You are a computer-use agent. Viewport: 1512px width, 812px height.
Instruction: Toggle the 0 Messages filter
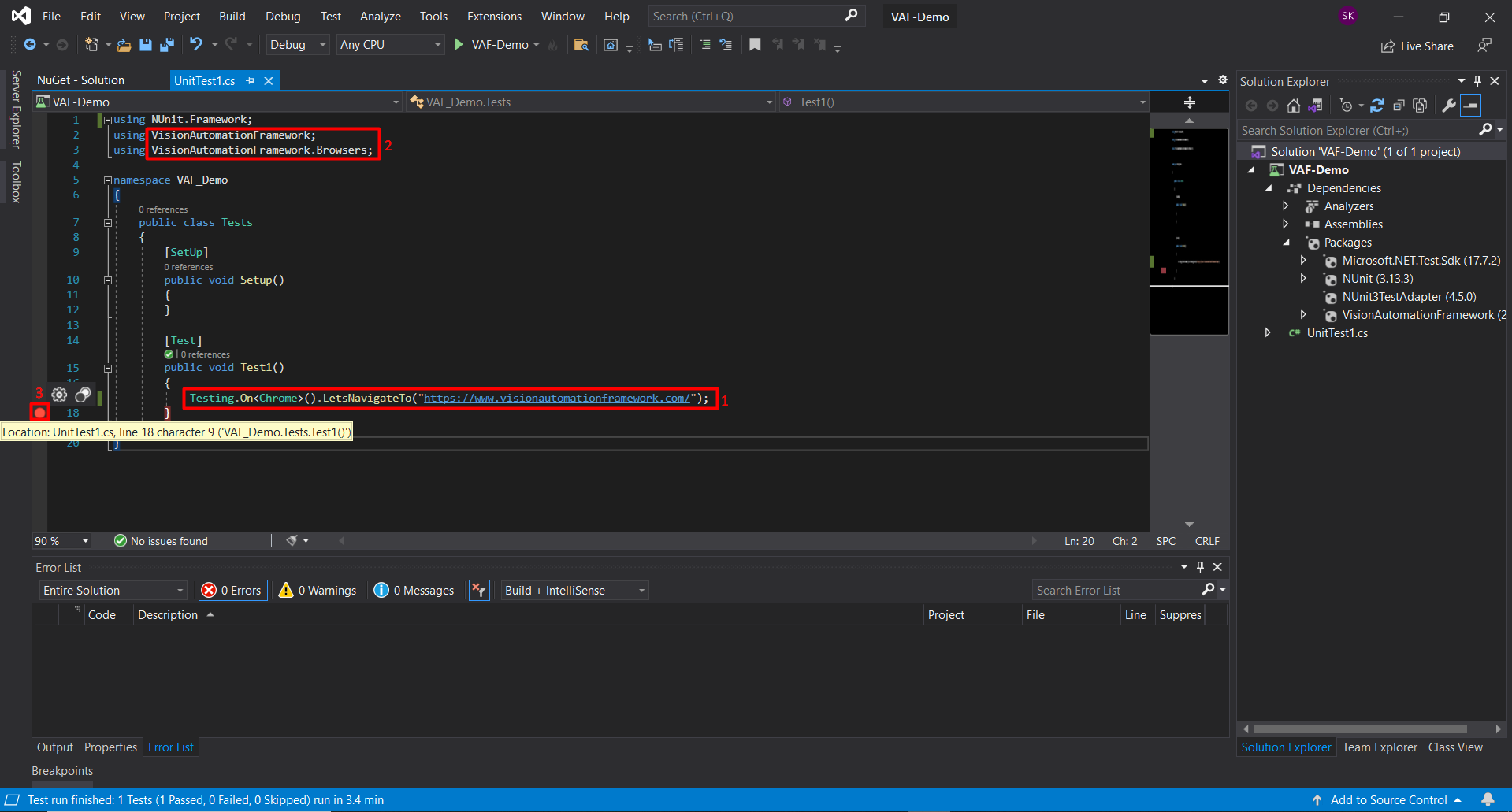[414, 590]
